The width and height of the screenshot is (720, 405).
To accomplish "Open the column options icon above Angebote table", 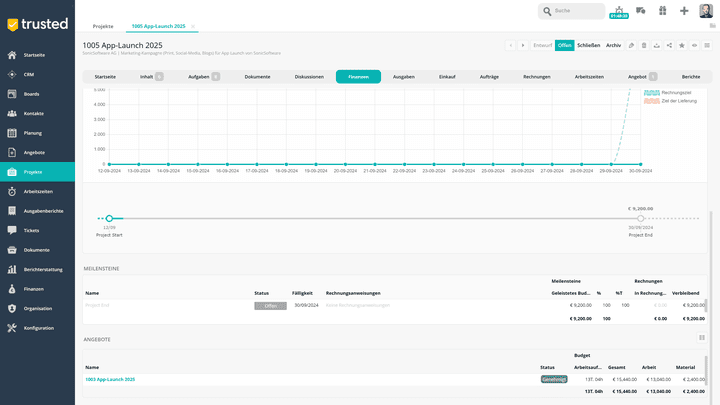I will (701, 338).
